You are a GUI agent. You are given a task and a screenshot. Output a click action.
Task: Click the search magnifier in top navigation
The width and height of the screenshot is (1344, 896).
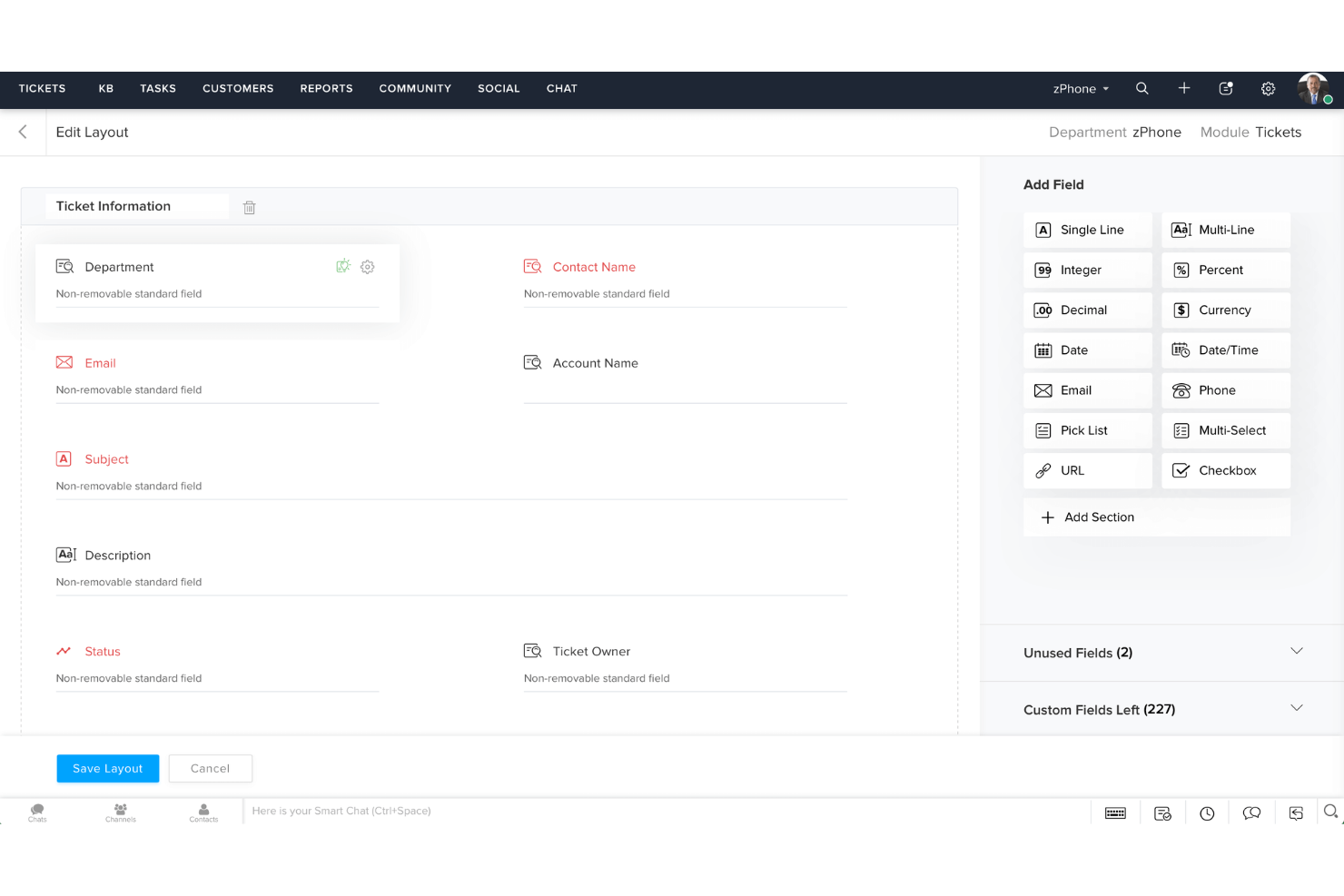point(1141,89)
